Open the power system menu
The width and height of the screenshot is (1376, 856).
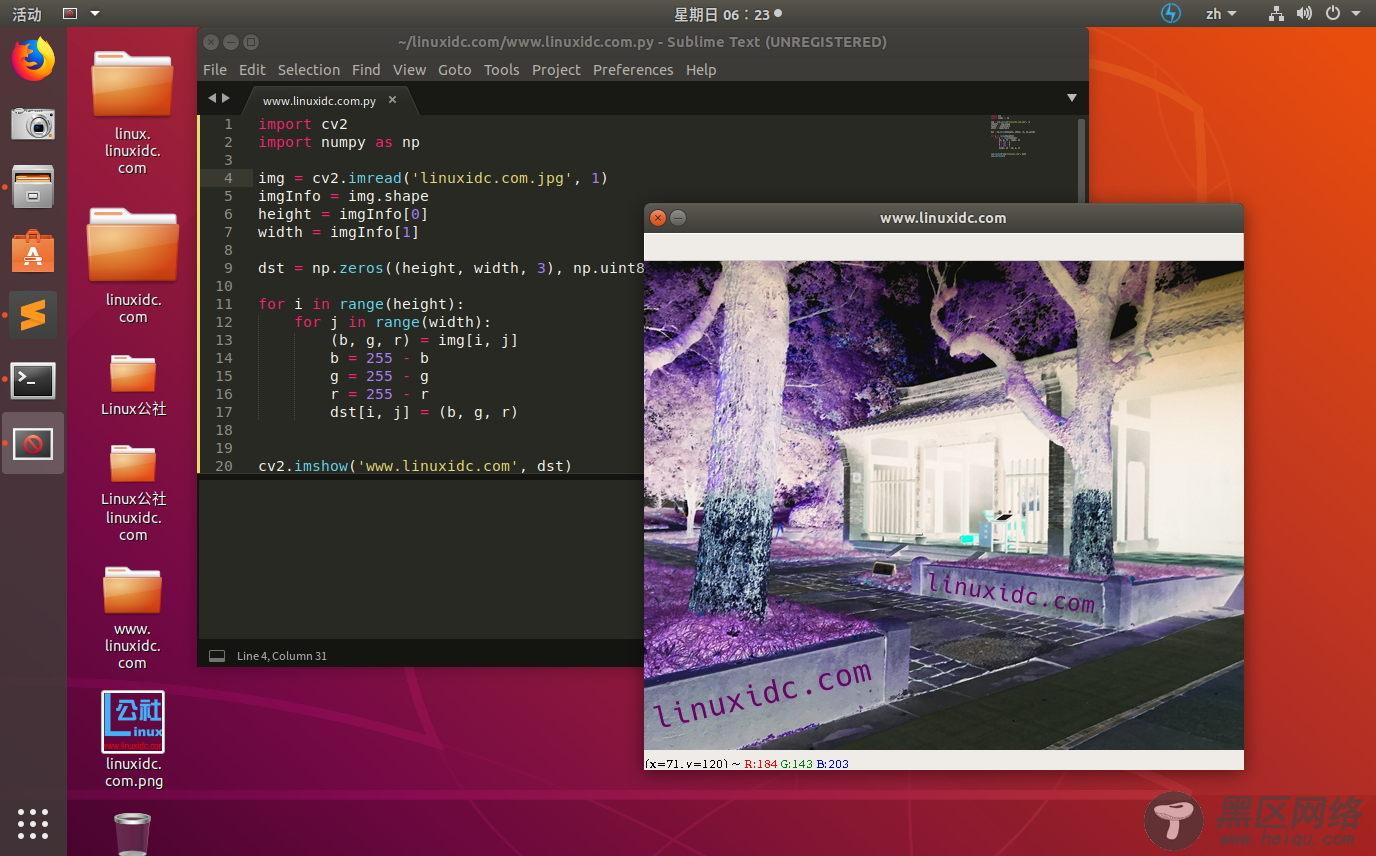(x=1343, y=14)
